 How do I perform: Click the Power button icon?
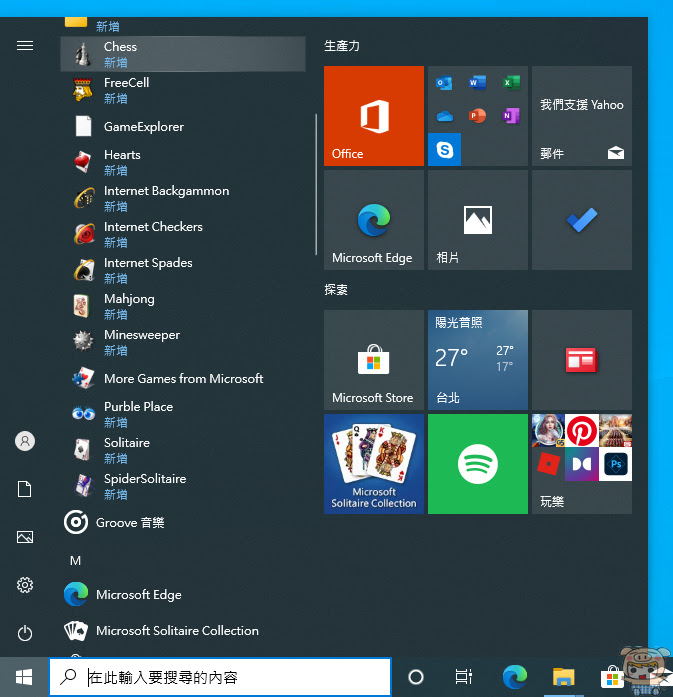click(25, 633)
